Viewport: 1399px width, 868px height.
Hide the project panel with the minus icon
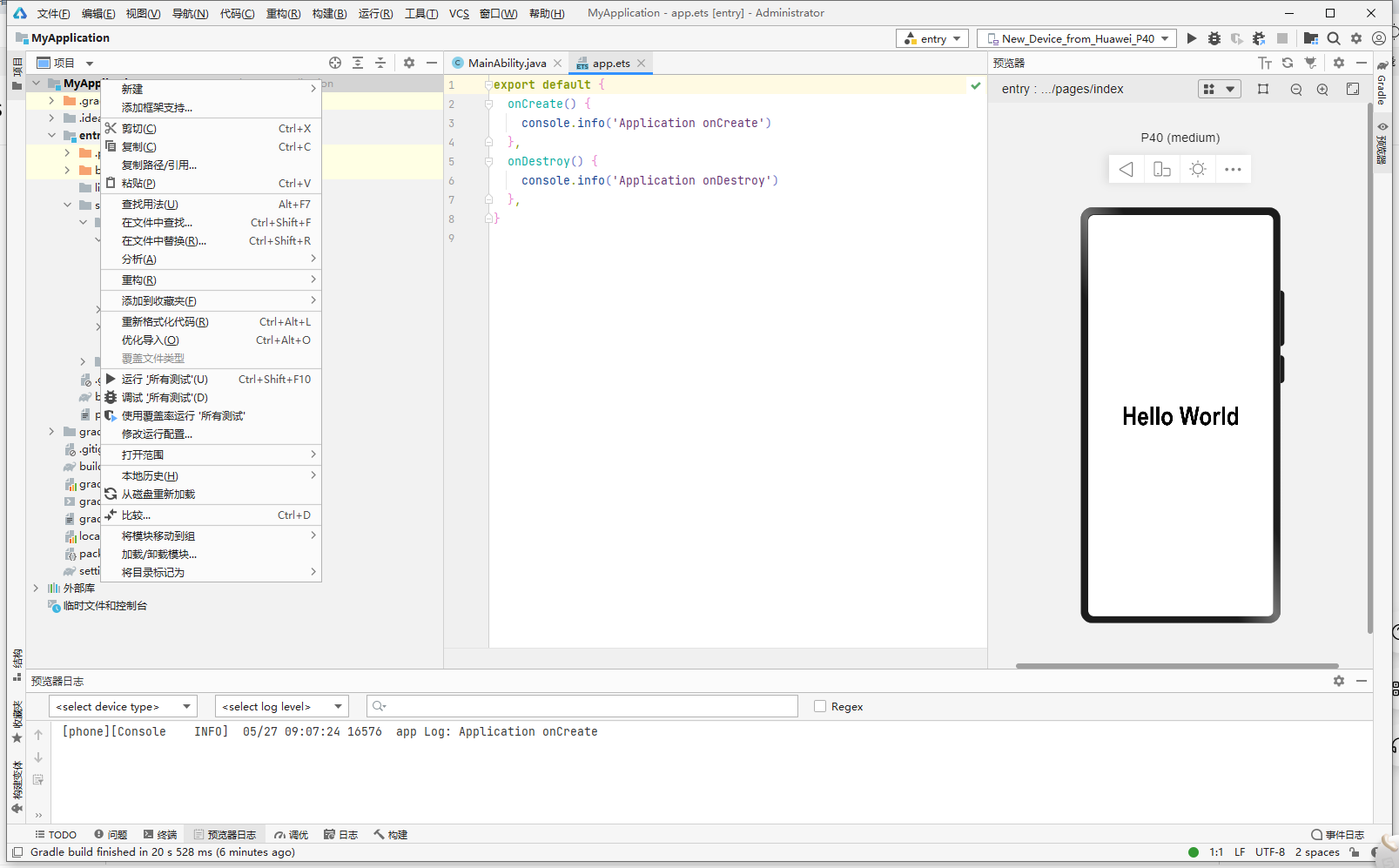[x=432, y=63]
